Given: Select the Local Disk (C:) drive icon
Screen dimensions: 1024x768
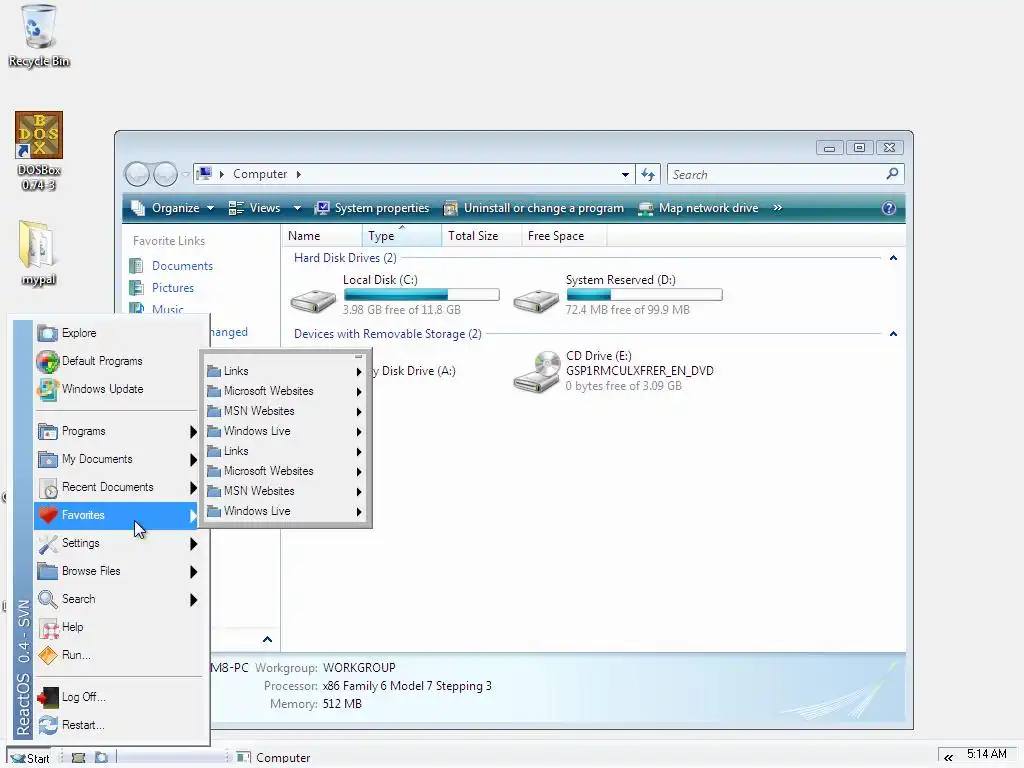Looking at the screenshot, I should (313, 300).
